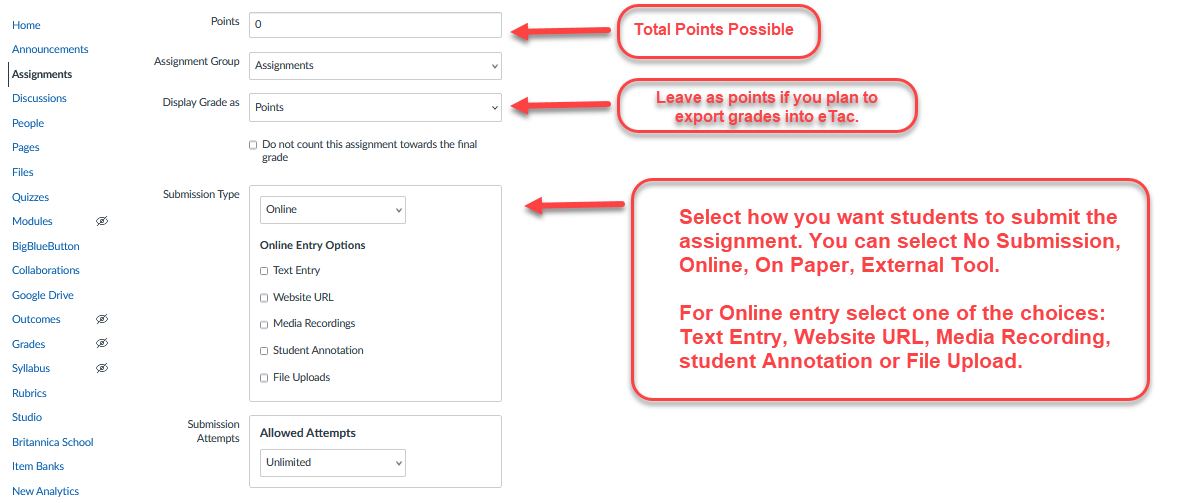The width and height of the screenshot is (1195, 503).
Task: Open the Discussions page link
Action: point(39,98)
